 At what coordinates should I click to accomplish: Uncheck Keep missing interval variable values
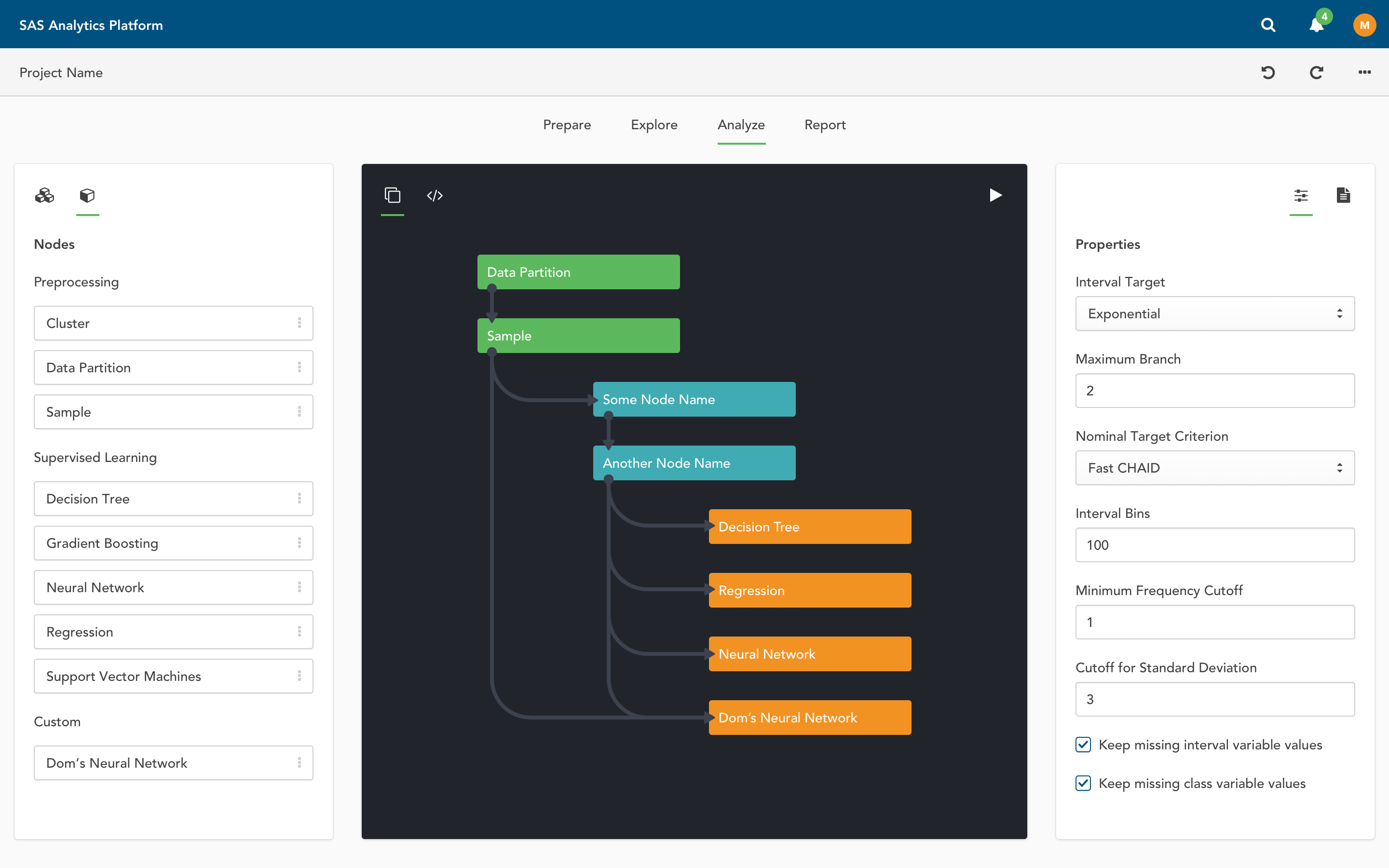tap(1083, 745)
